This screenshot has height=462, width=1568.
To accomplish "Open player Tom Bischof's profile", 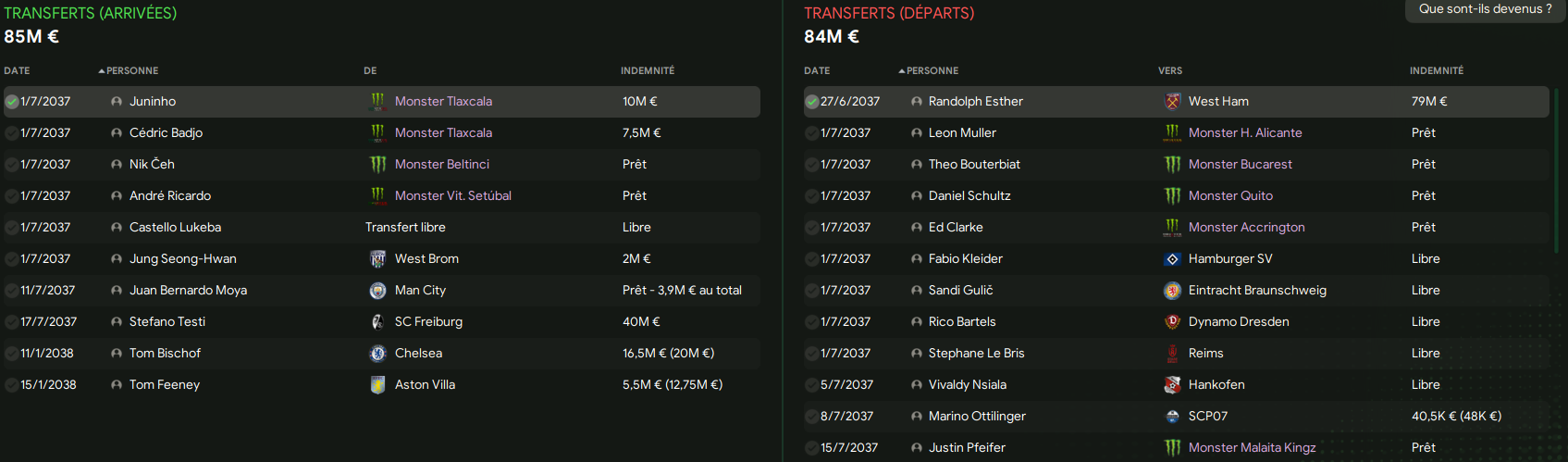I will [165, 354].
